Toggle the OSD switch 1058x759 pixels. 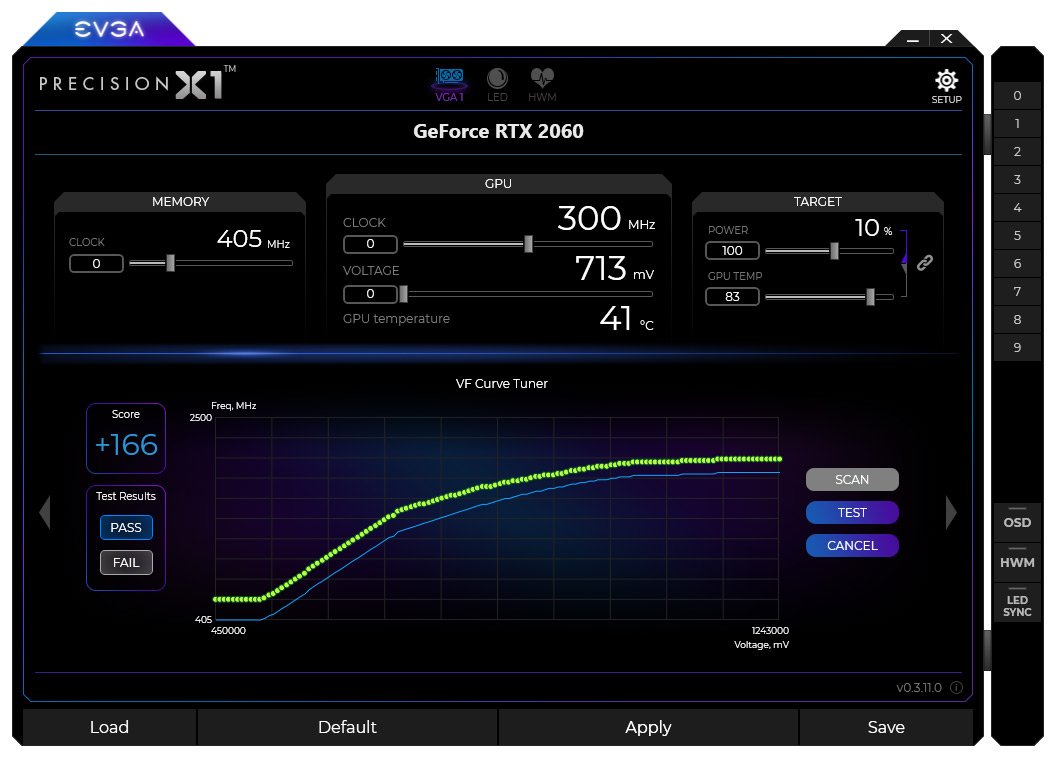(x=1017, y=518)
